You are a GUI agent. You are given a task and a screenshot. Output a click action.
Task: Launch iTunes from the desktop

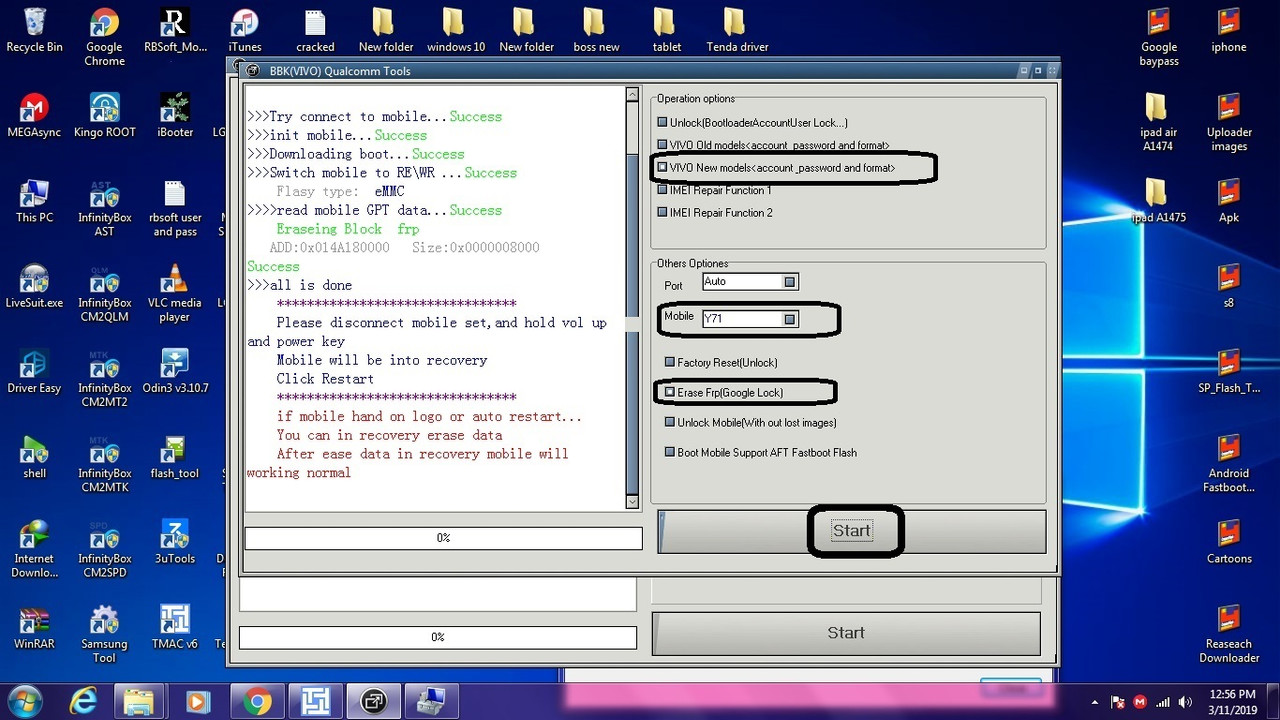click(x=245, y=29)
